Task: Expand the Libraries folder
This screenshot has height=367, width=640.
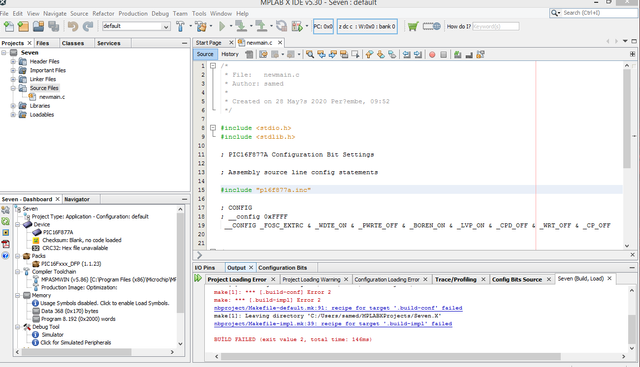Action: (13, 106)
